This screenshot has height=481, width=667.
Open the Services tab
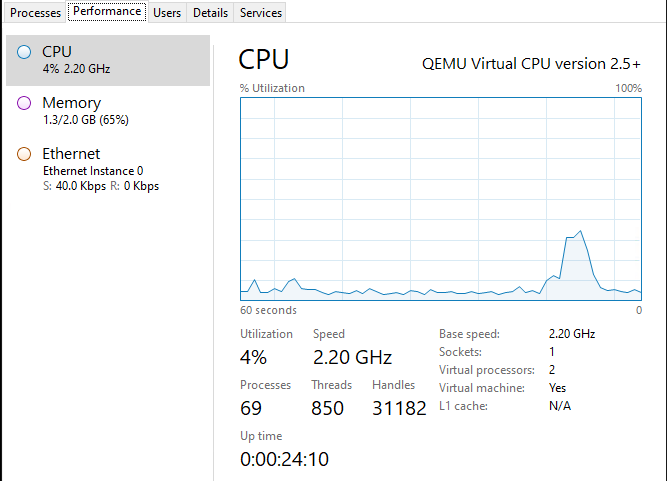[261, 13]
